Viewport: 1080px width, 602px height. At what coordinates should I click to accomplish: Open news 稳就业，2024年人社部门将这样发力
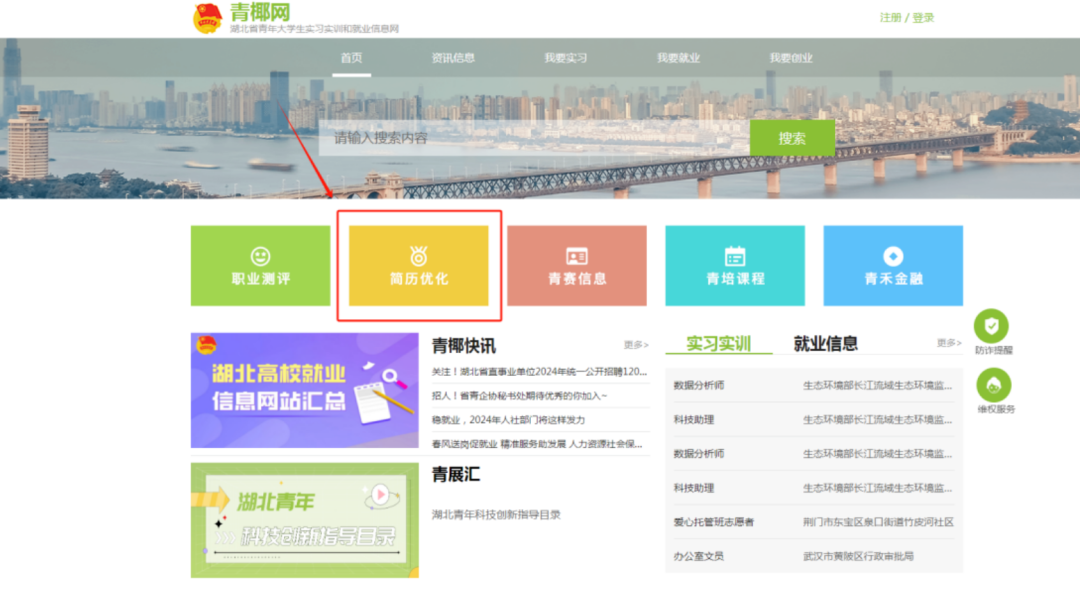(x=508, y=419)
